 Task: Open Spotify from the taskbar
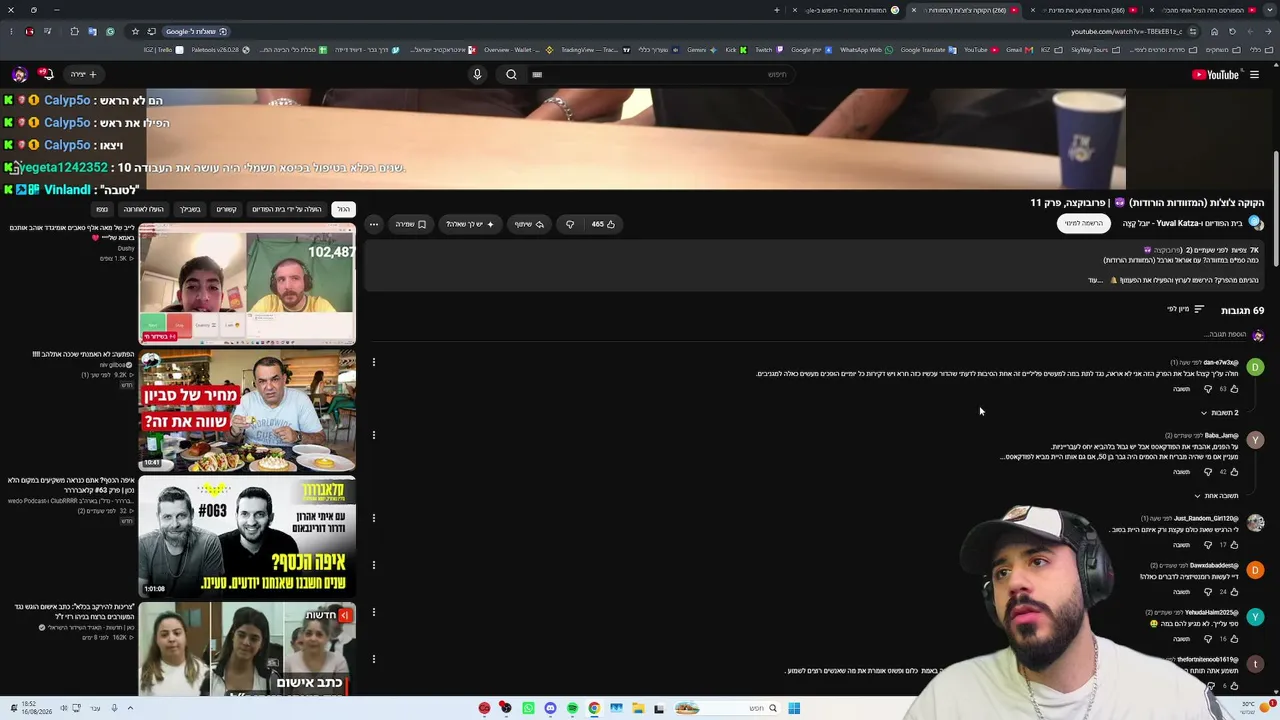572,708
